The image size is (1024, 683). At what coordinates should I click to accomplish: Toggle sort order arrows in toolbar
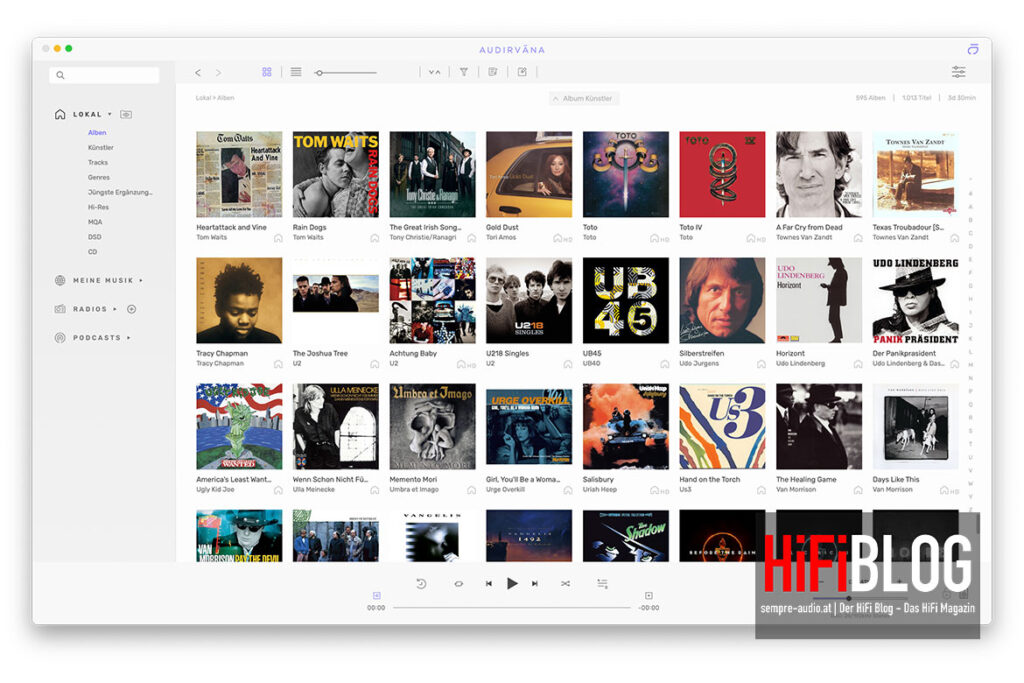pos(434,72)
